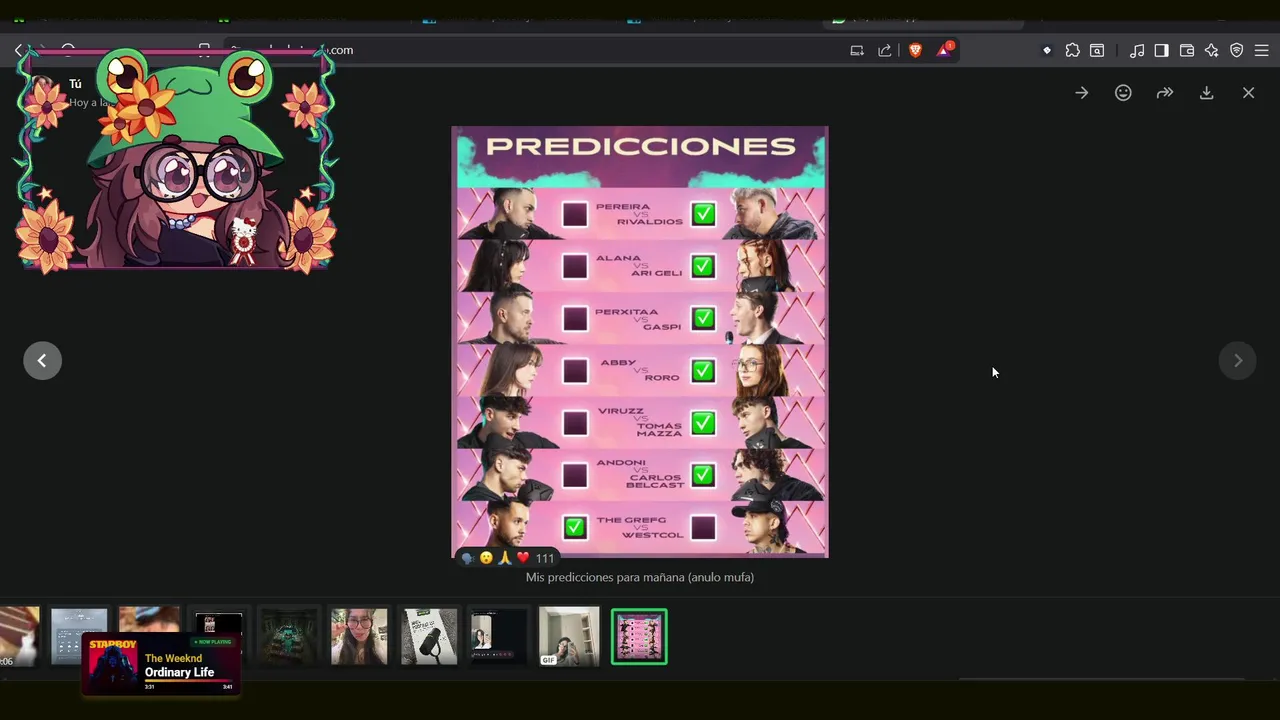Close the media viewer with the X
This screenshot has height=720, width=1280.
(1248, 93)
